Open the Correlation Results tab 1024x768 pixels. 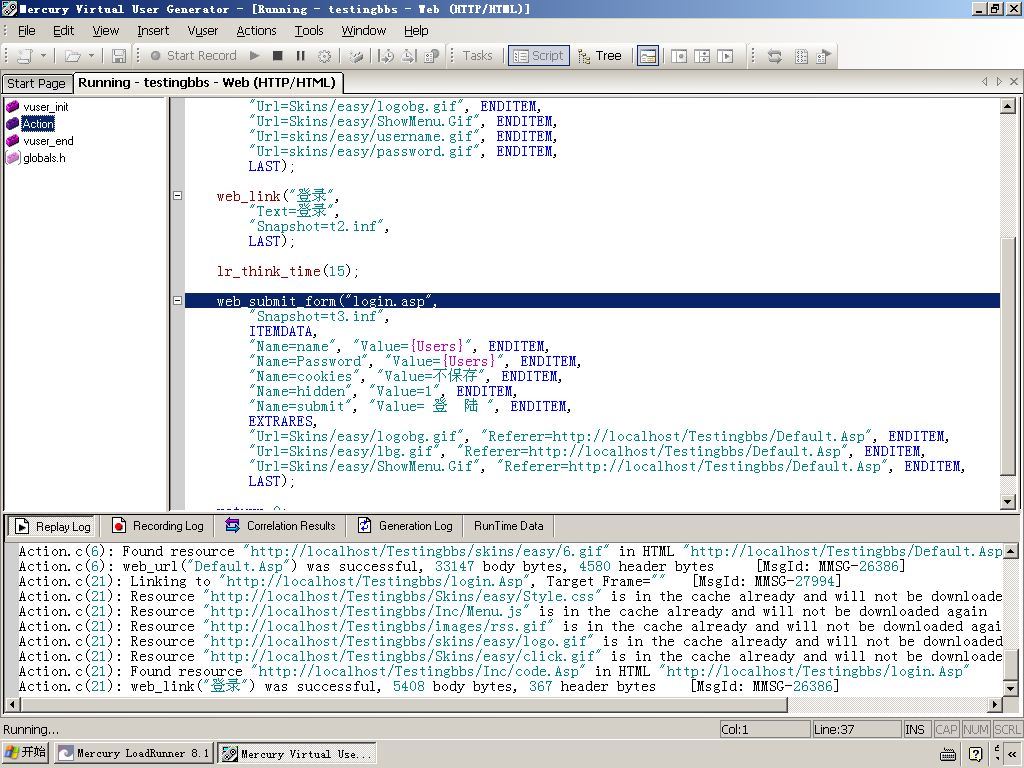coord(280,526)
